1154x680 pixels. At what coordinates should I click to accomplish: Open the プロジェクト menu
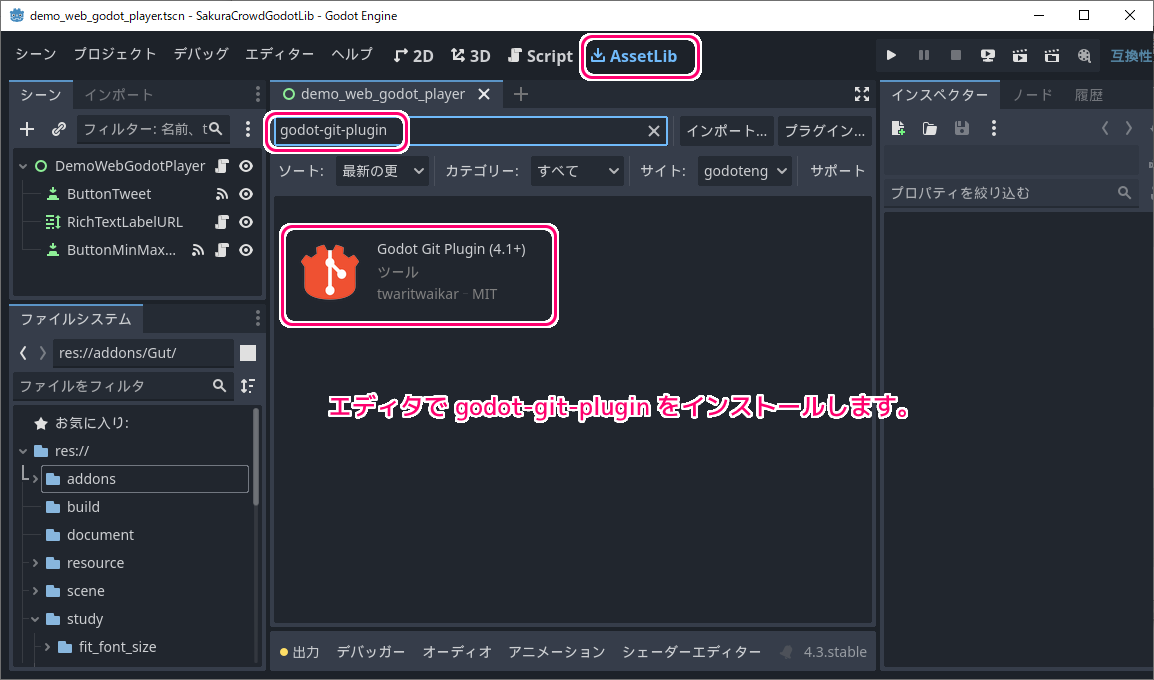(x=115, y=55)
